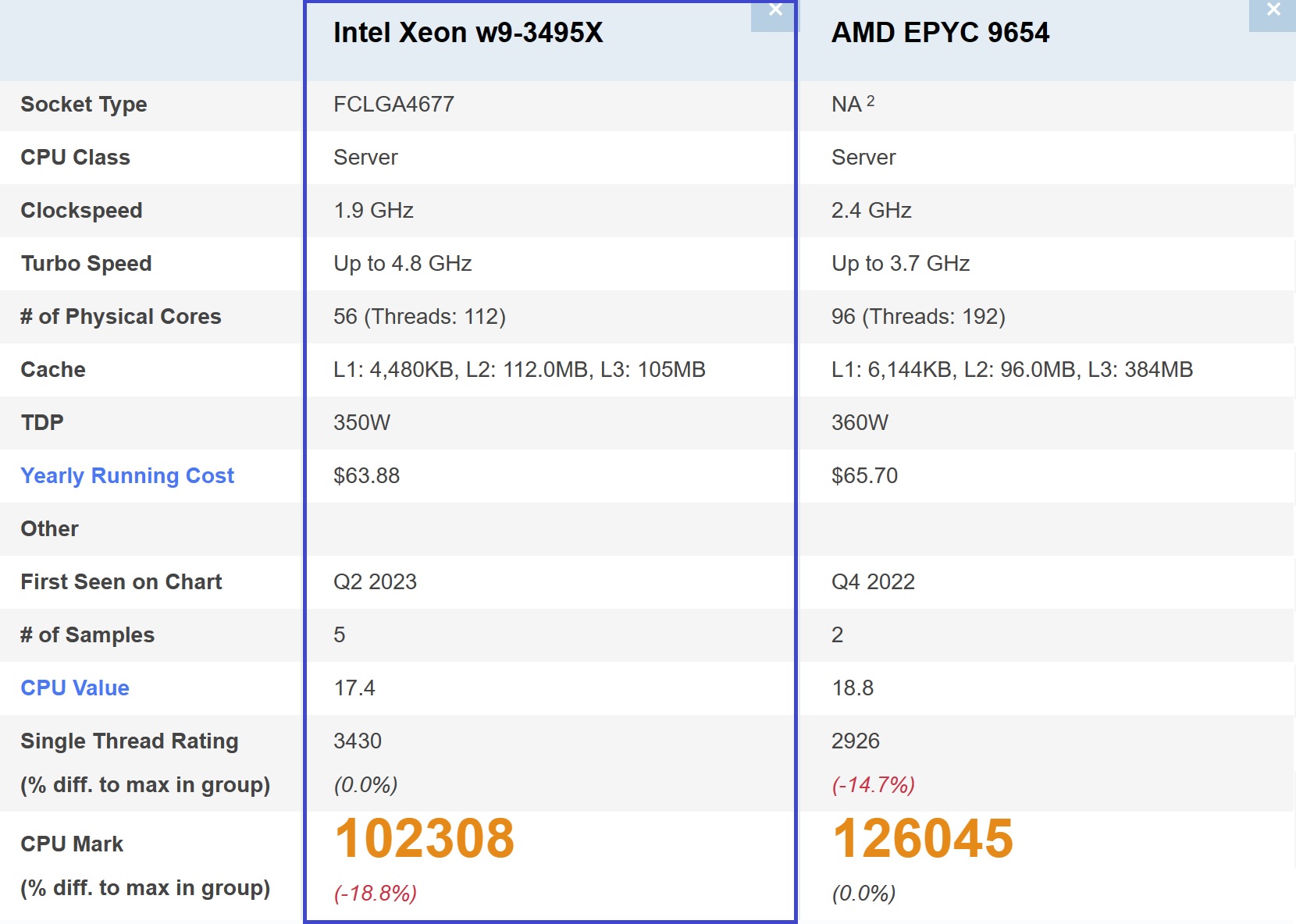
Task: Click the # of Samples label
Action: pos(87,634)
